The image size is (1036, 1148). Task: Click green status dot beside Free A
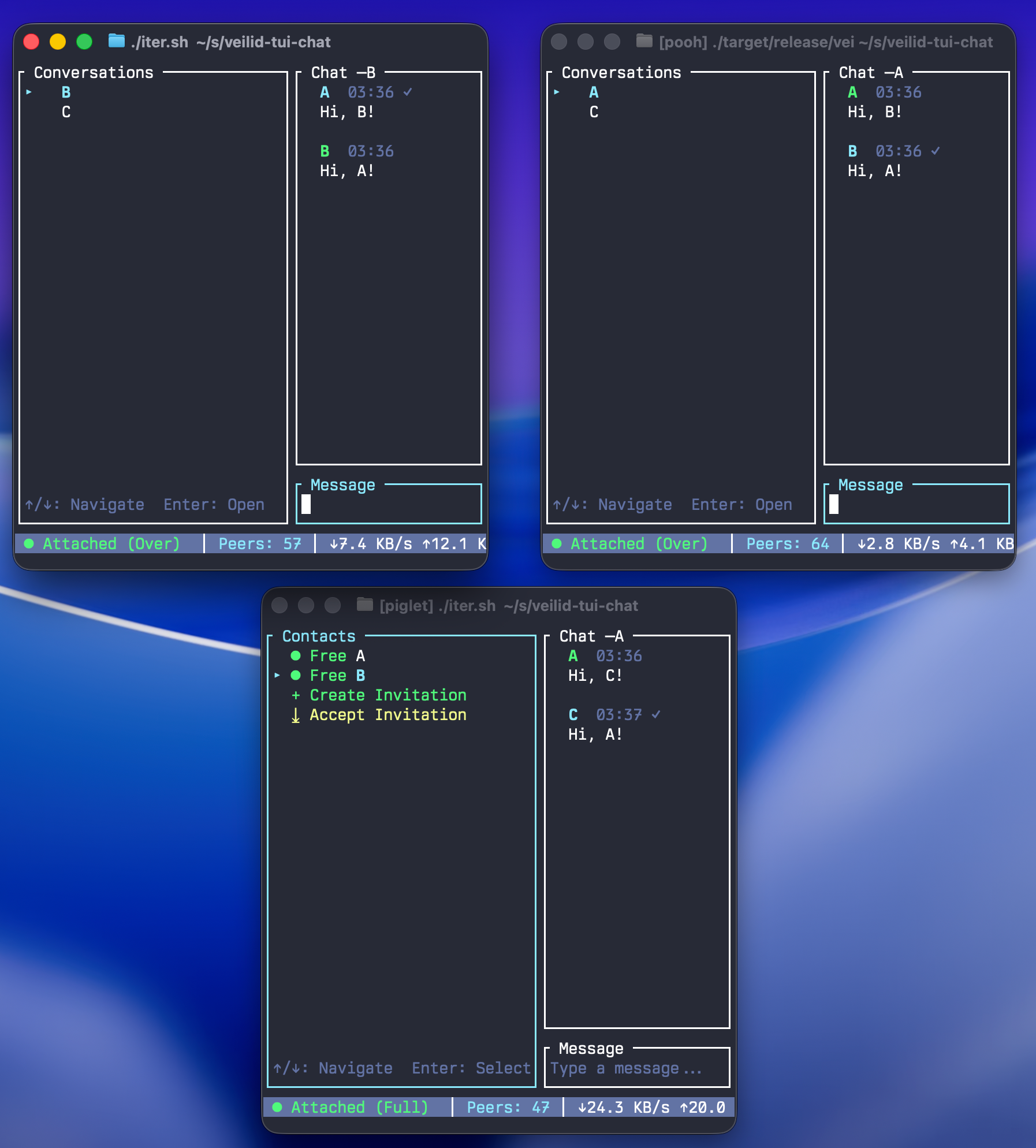[x=296, y=655]
